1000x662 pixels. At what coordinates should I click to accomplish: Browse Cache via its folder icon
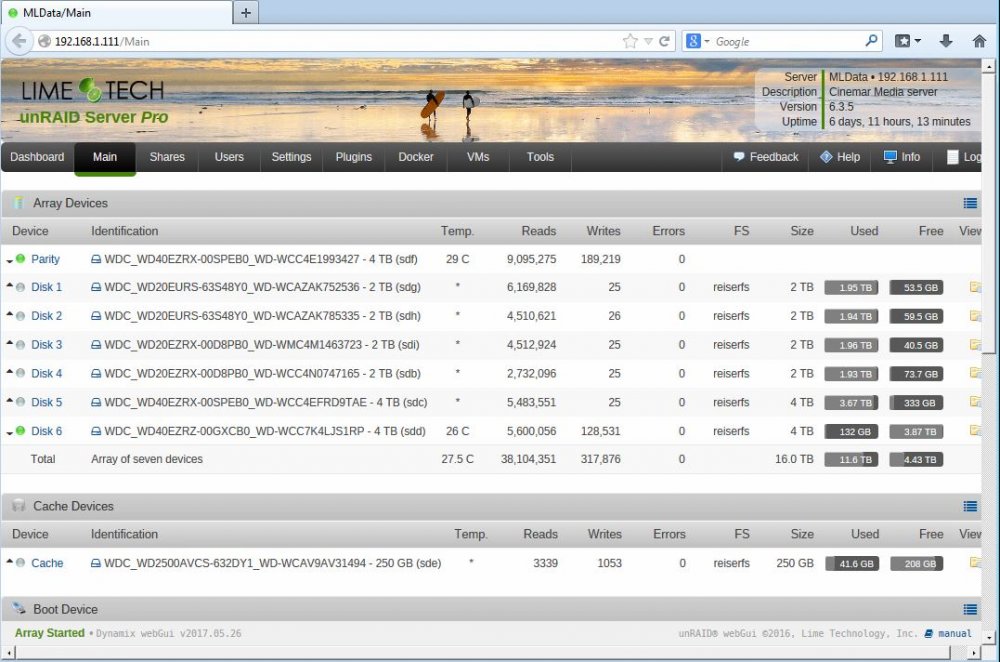975,563
